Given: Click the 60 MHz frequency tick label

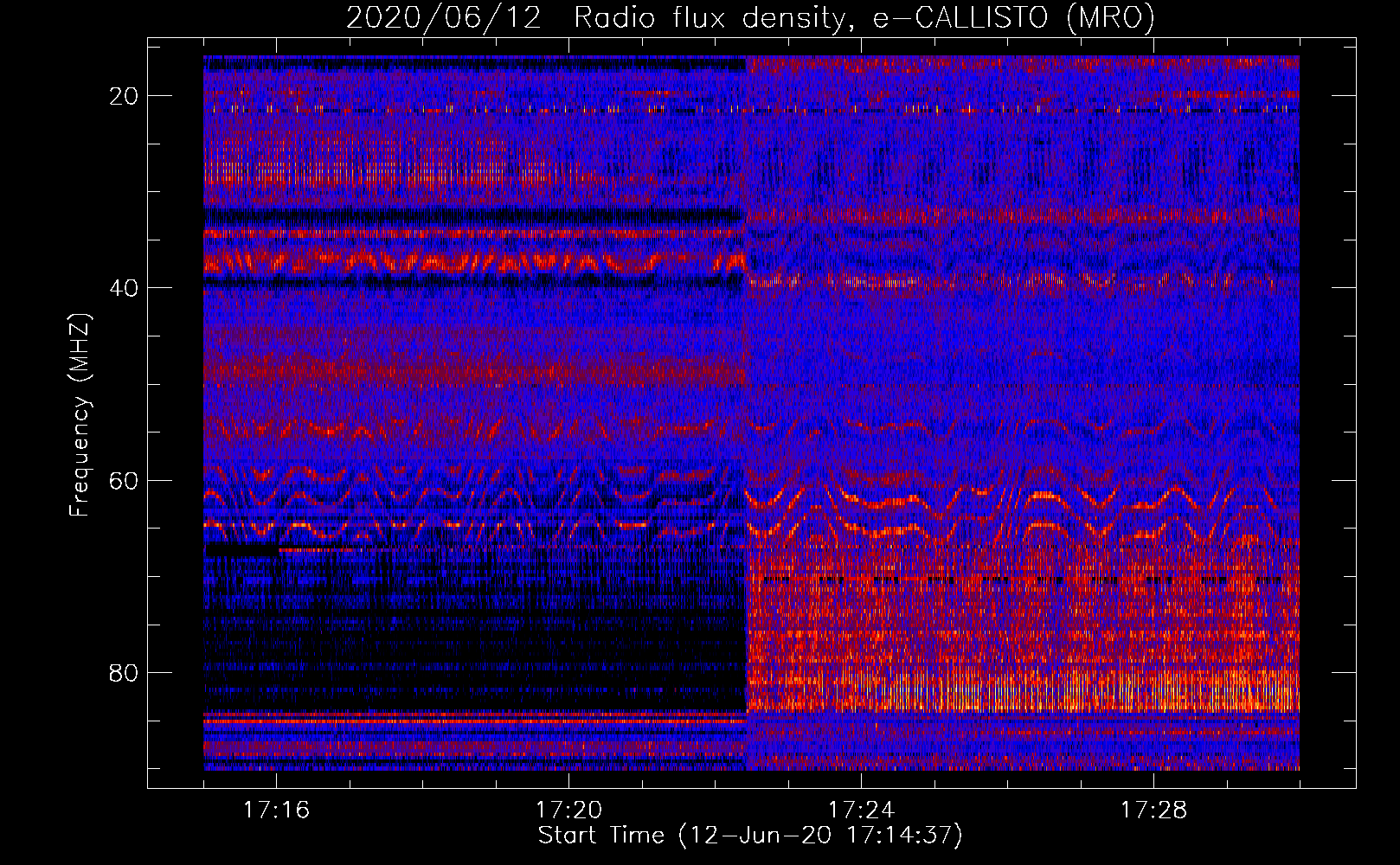Looking at the screenshot, I should coord(124,481).
